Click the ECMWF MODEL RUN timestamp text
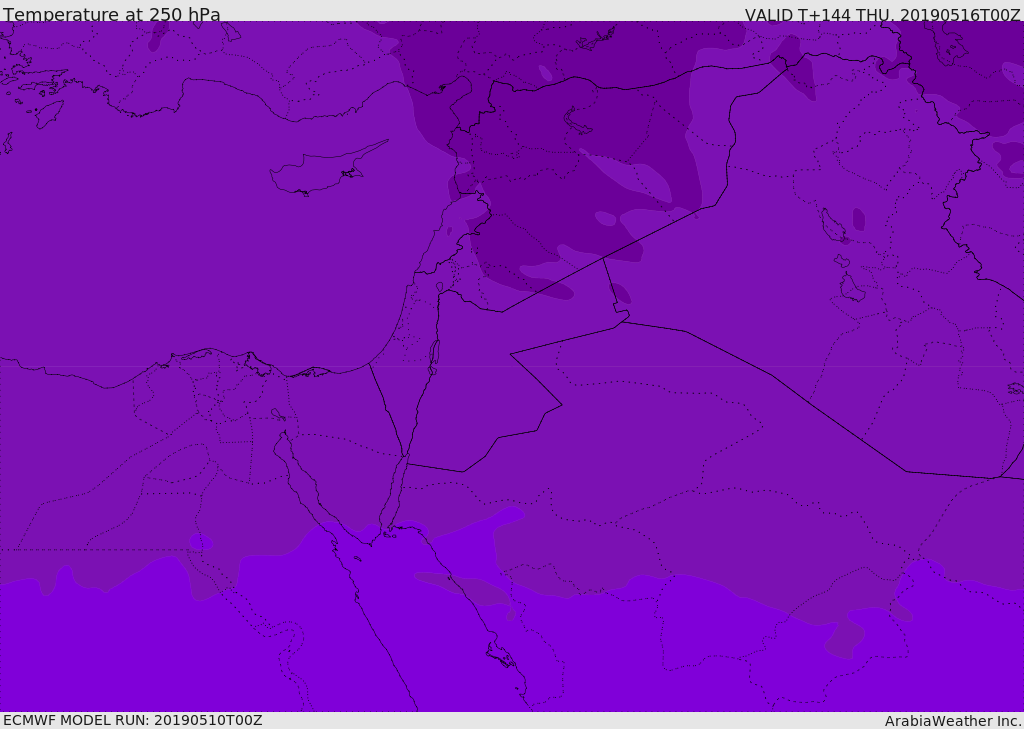1024x729 pixels. click(133, 720)
